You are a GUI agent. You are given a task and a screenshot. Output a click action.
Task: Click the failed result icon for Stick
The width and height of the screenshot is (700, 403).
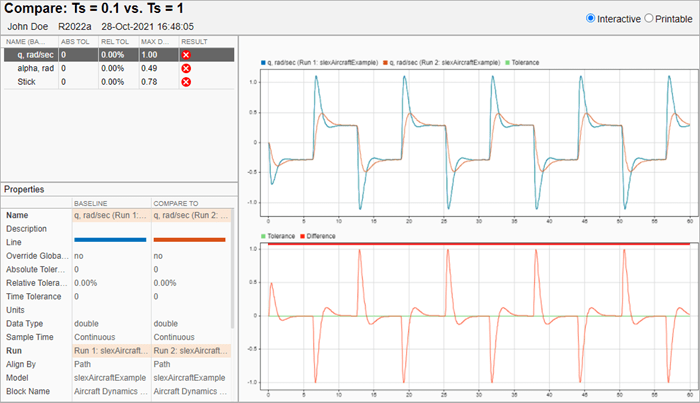[186, 81]
